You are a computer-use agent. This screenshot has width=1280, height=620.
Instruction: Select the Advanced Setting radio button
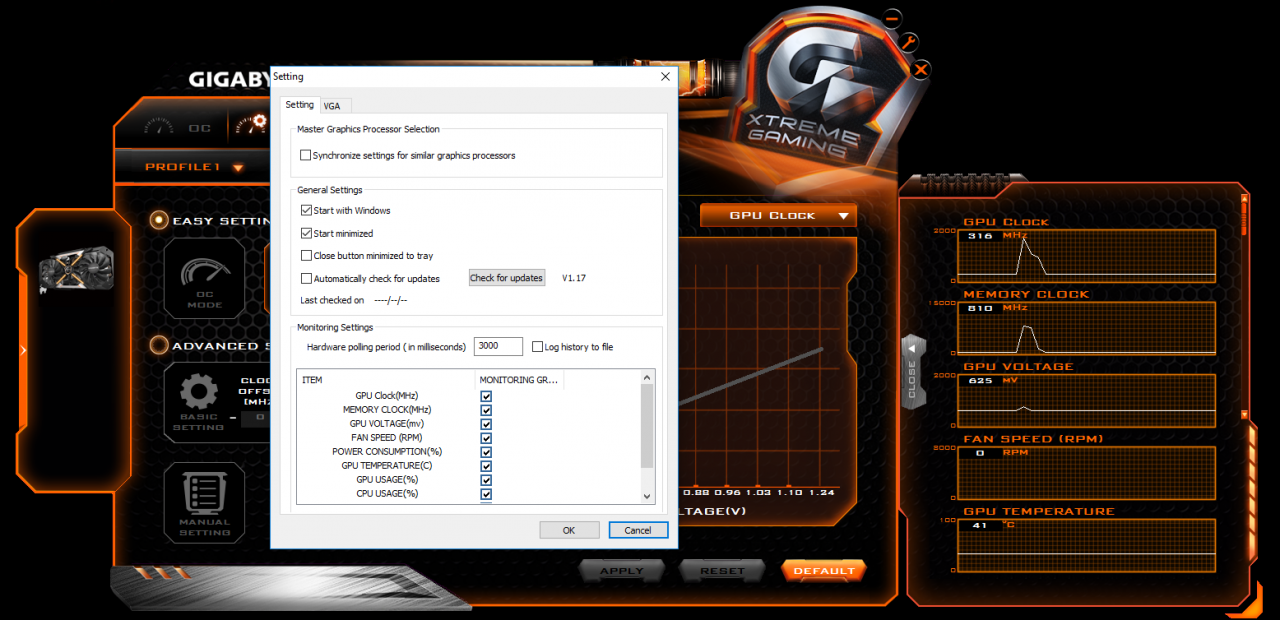[159, 345]
